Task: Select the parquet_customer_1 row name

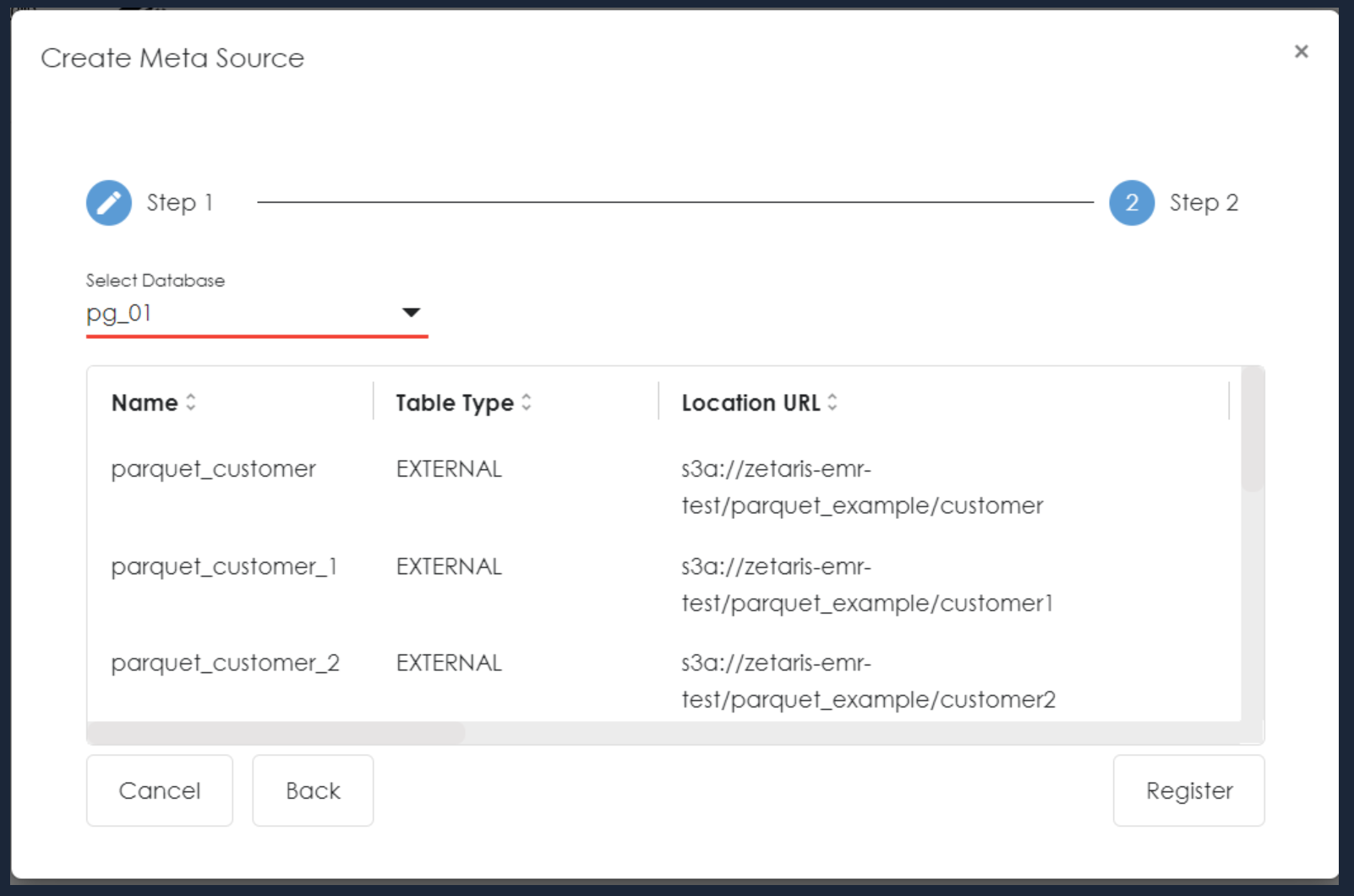Action: point(224,566)
